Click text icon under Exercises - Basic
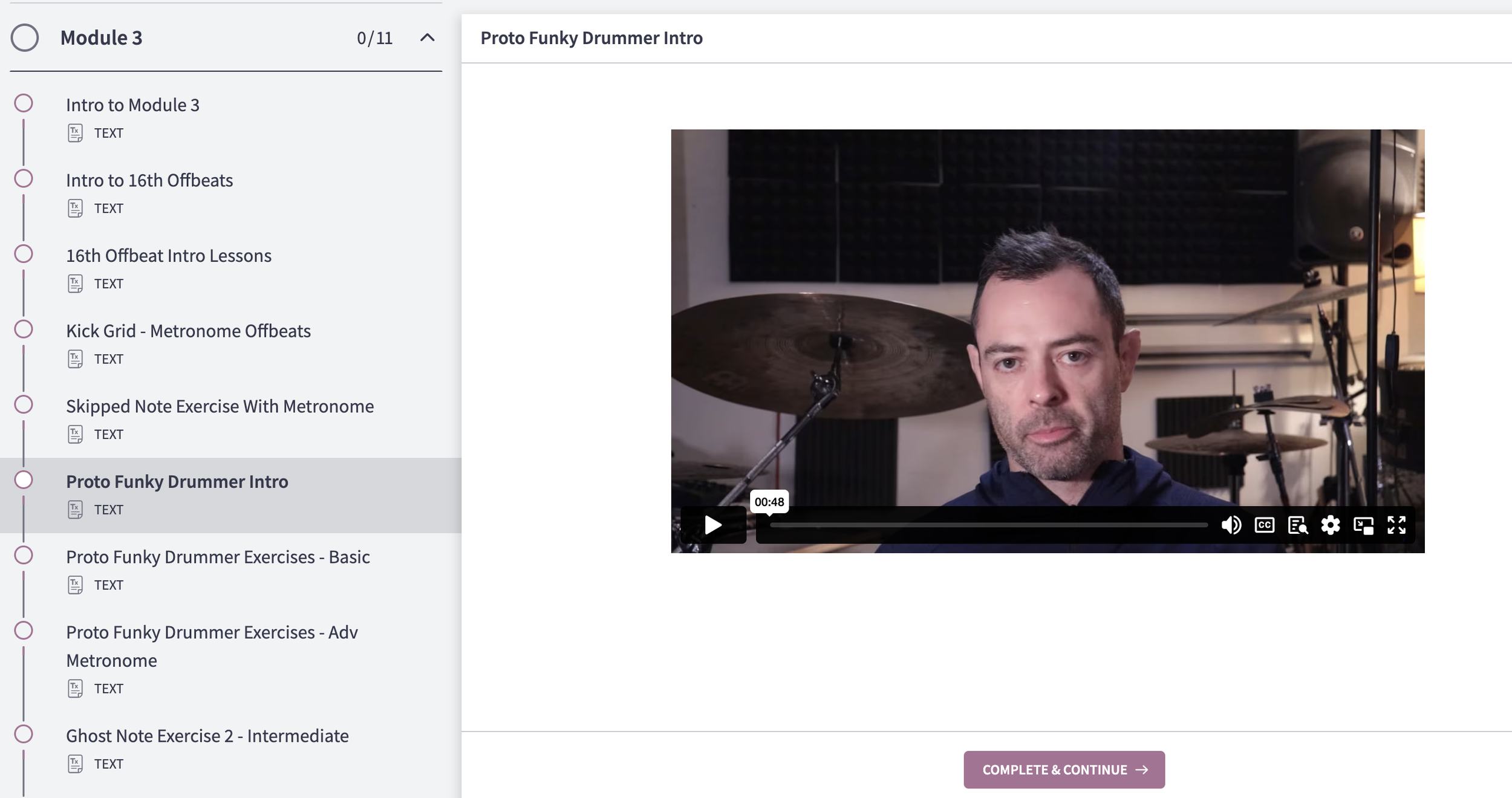This screenshot has height=798, width=1512. [x=75, y=585]
